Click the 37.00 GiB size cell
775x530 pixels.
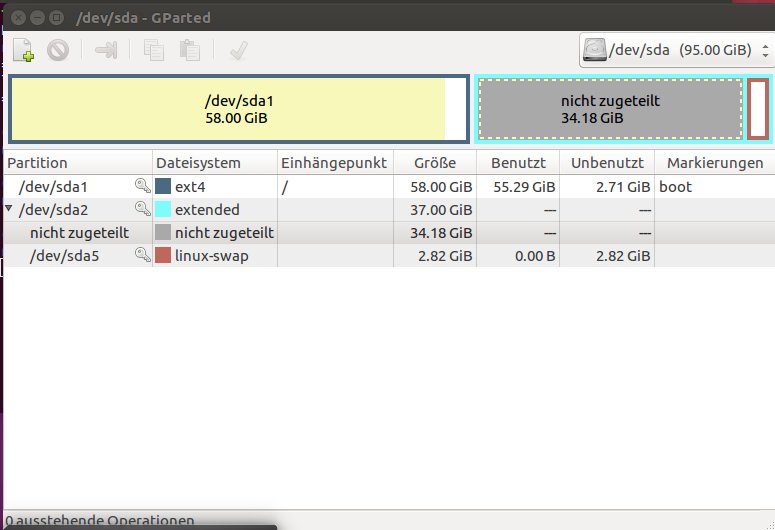441,210
